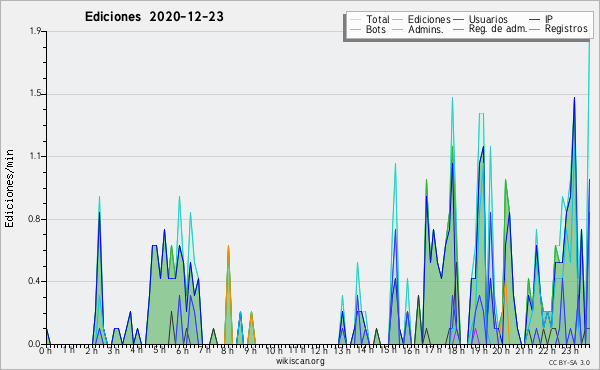600x370 pixels.
Task: Click the green Ediciones legend line
Action: coord(398,20)
